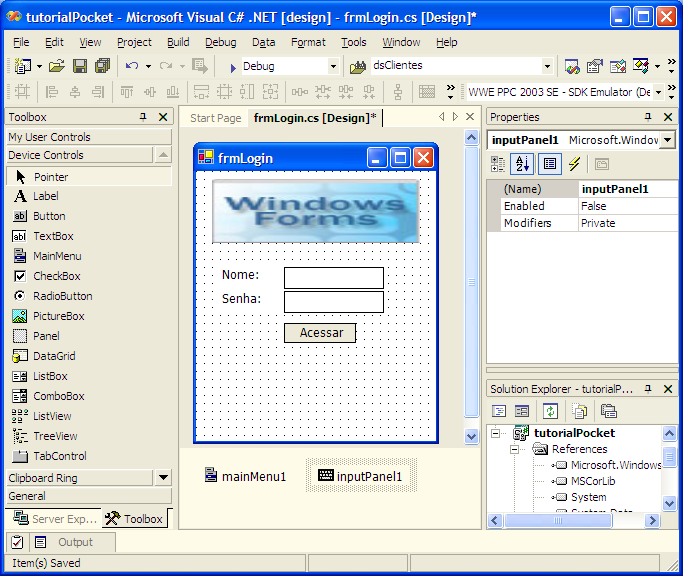
Task: Click the Nome text input field
Action: [333, 277]
